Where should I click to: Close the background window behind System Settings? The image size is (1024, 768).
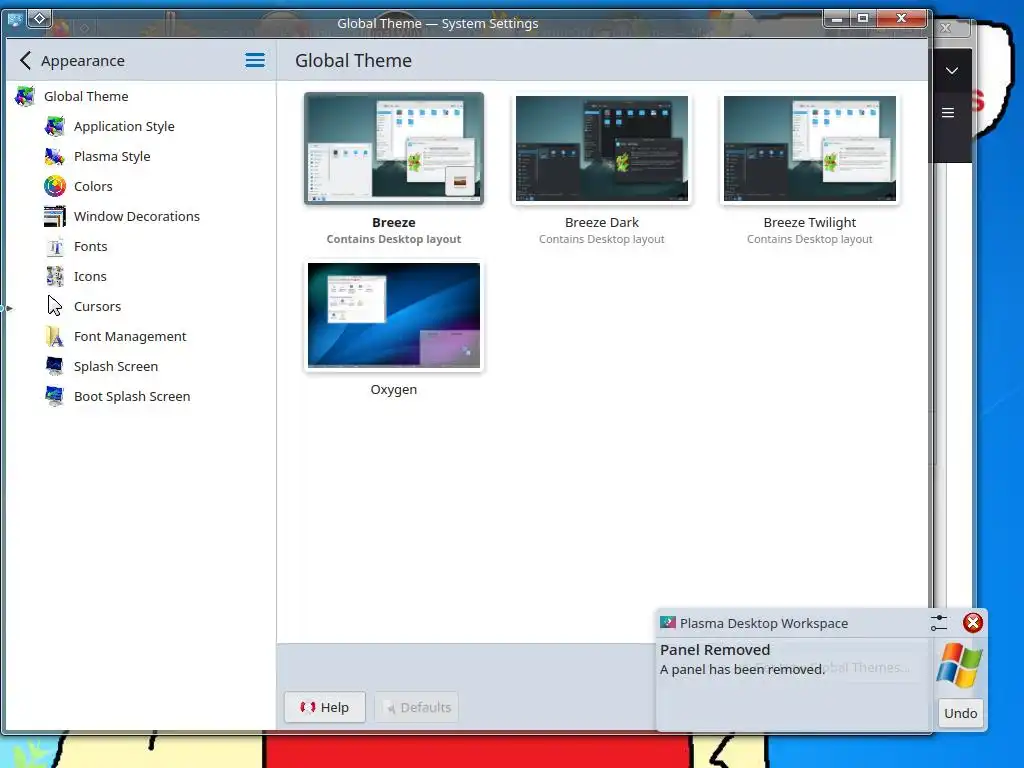tap(946, 28)
